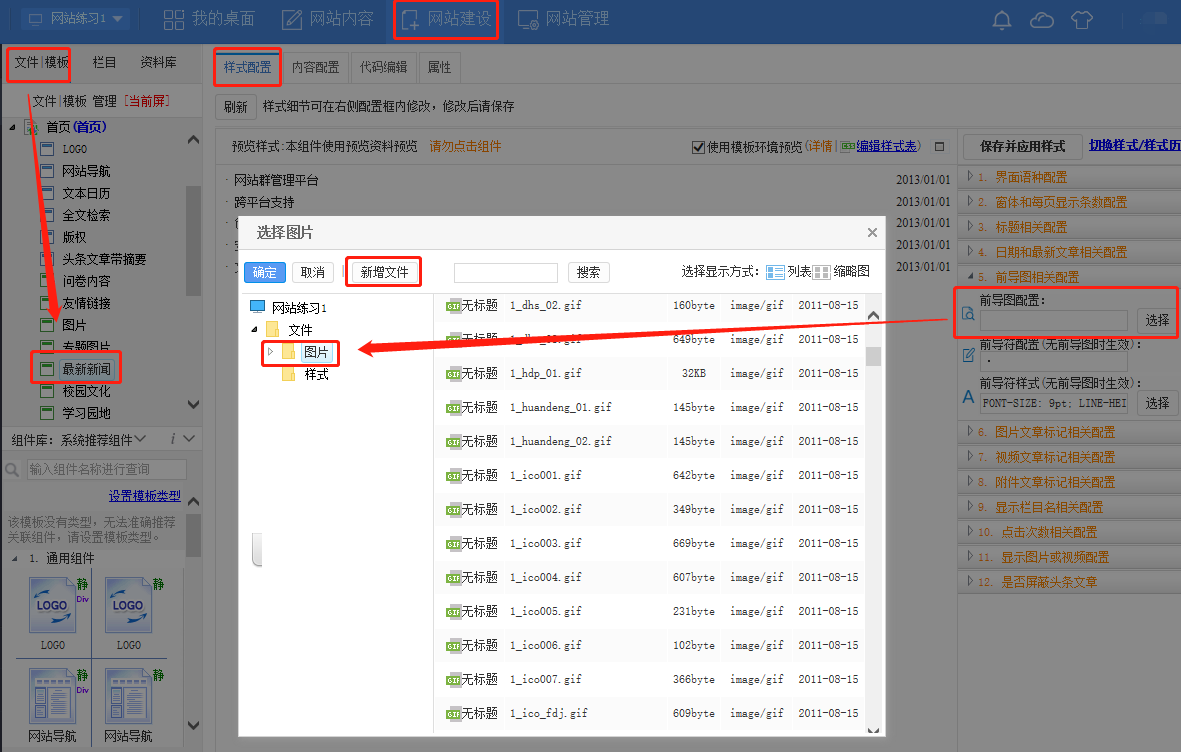Screen dimensions: 1181x752
Task: Click the 网站练习1 computer icon in tree
Action: click(258, 307)
